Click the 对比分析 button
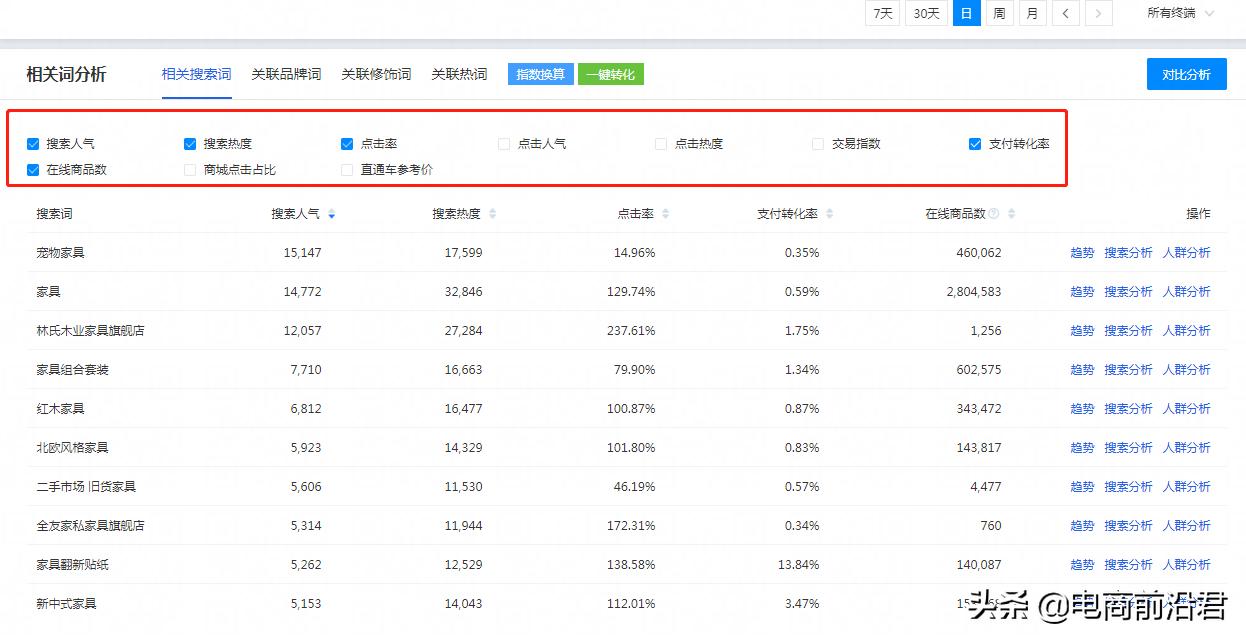This screenshot has height=640, width=1246. (1186, 74)
